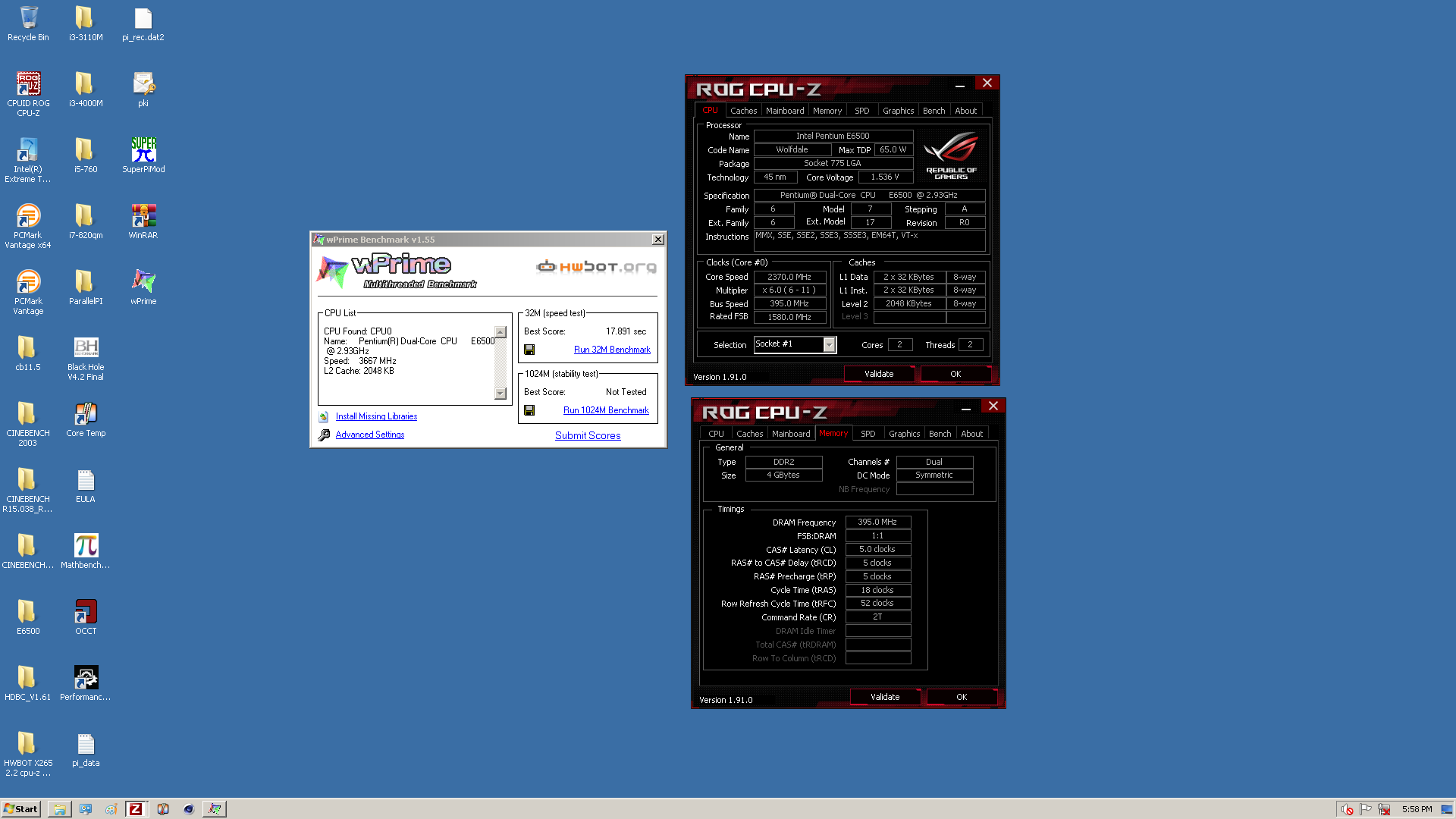This screenshot has height=819, width=1456.
Task: Minimize the upper ROG CPU-Z window
Action: tap(959, 84)
